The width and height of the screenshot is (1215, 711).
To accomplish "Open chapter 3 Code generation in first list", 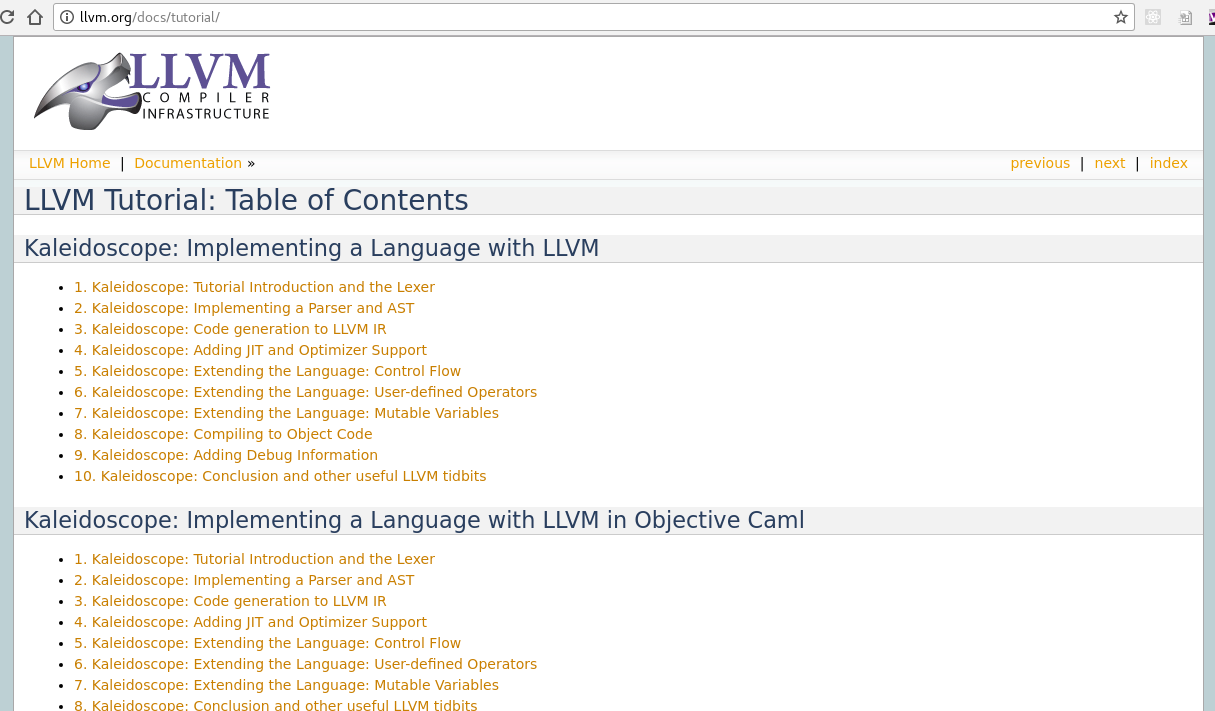I will point(230,329).
